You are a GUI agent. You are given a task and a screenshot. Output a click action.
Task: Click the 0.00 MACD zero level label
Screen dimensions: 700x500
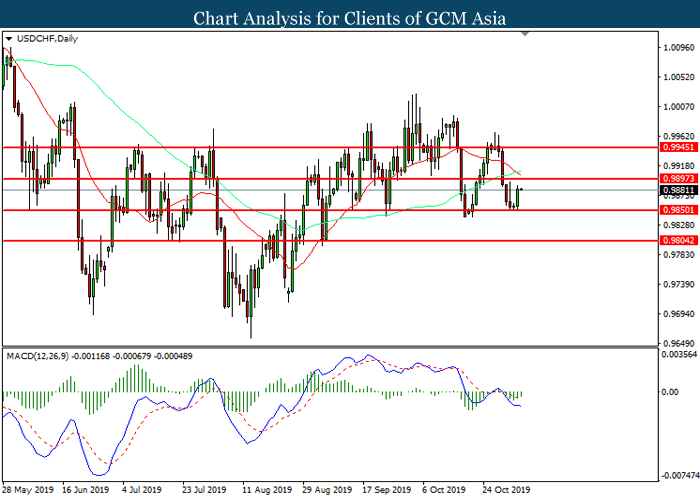pos(672,392)
